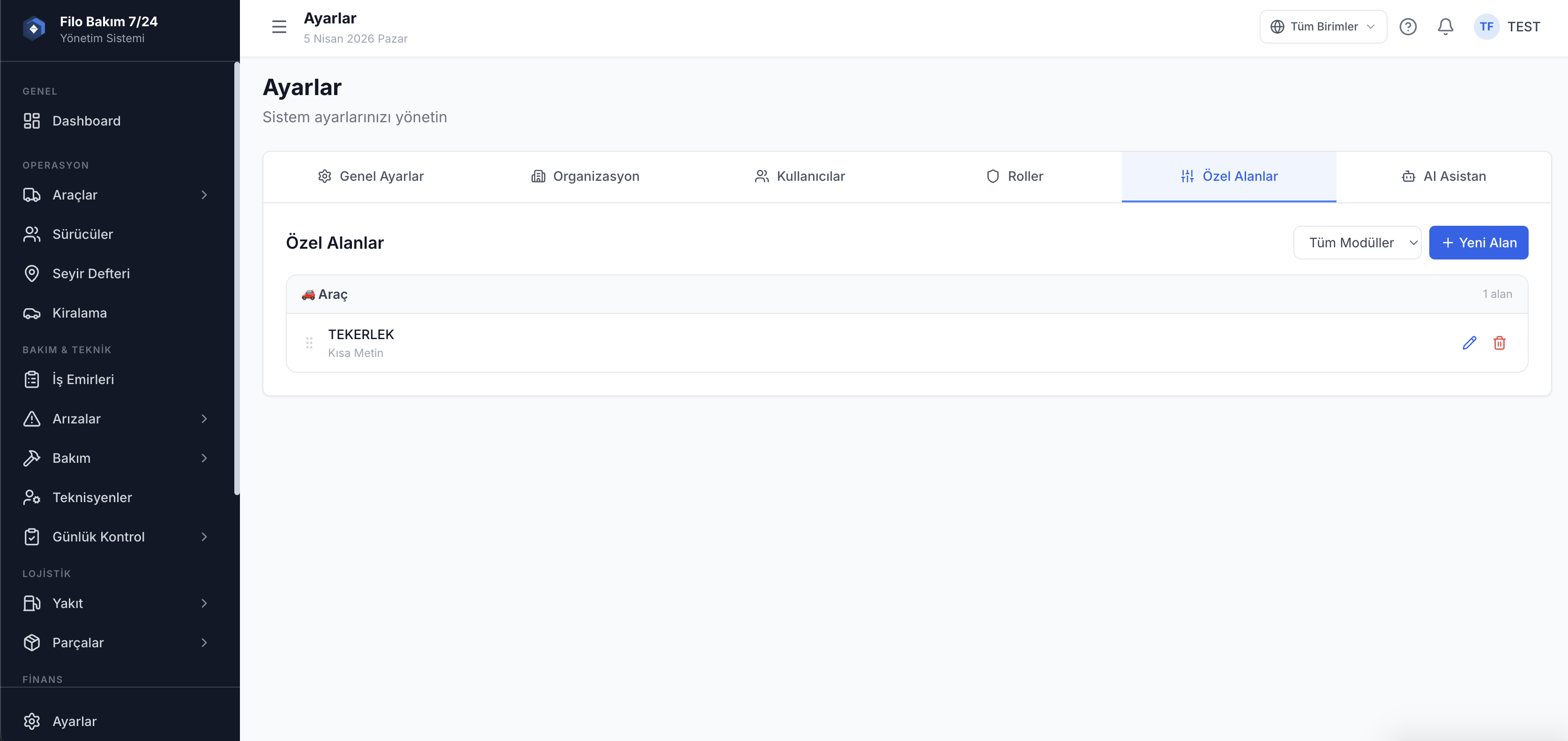Go to İş Emirleri in the sidebar
The image size is (1568, 741).
point(83,379)
